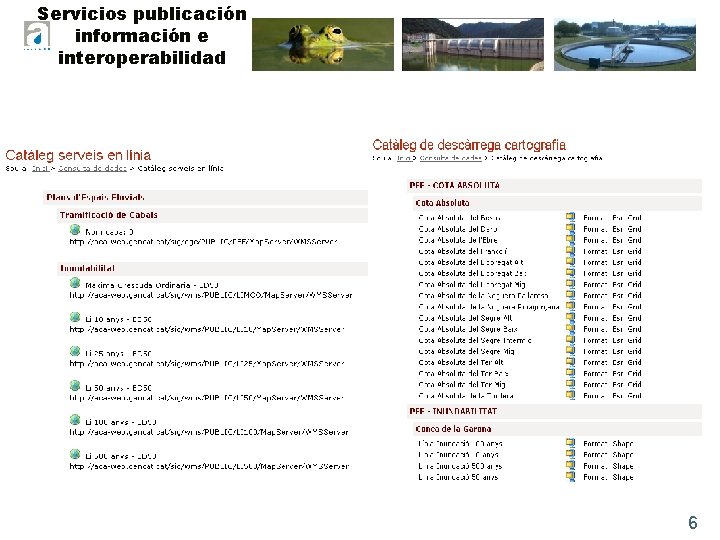Click the agency logo beside the slide title
The height and width of the screenshot is (540, 720).
[37, 35]
